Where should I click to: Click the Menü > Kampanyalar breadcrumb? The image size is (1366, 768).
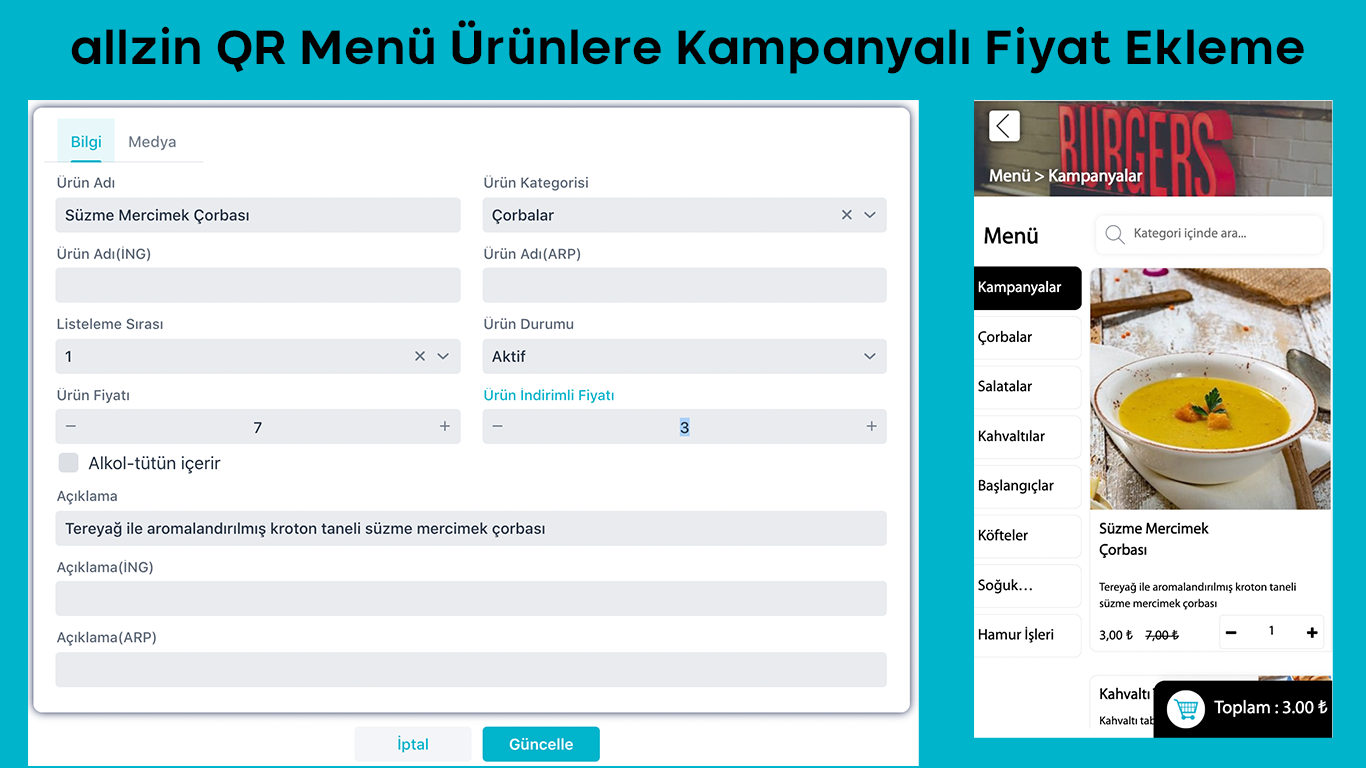point(1065,176)
